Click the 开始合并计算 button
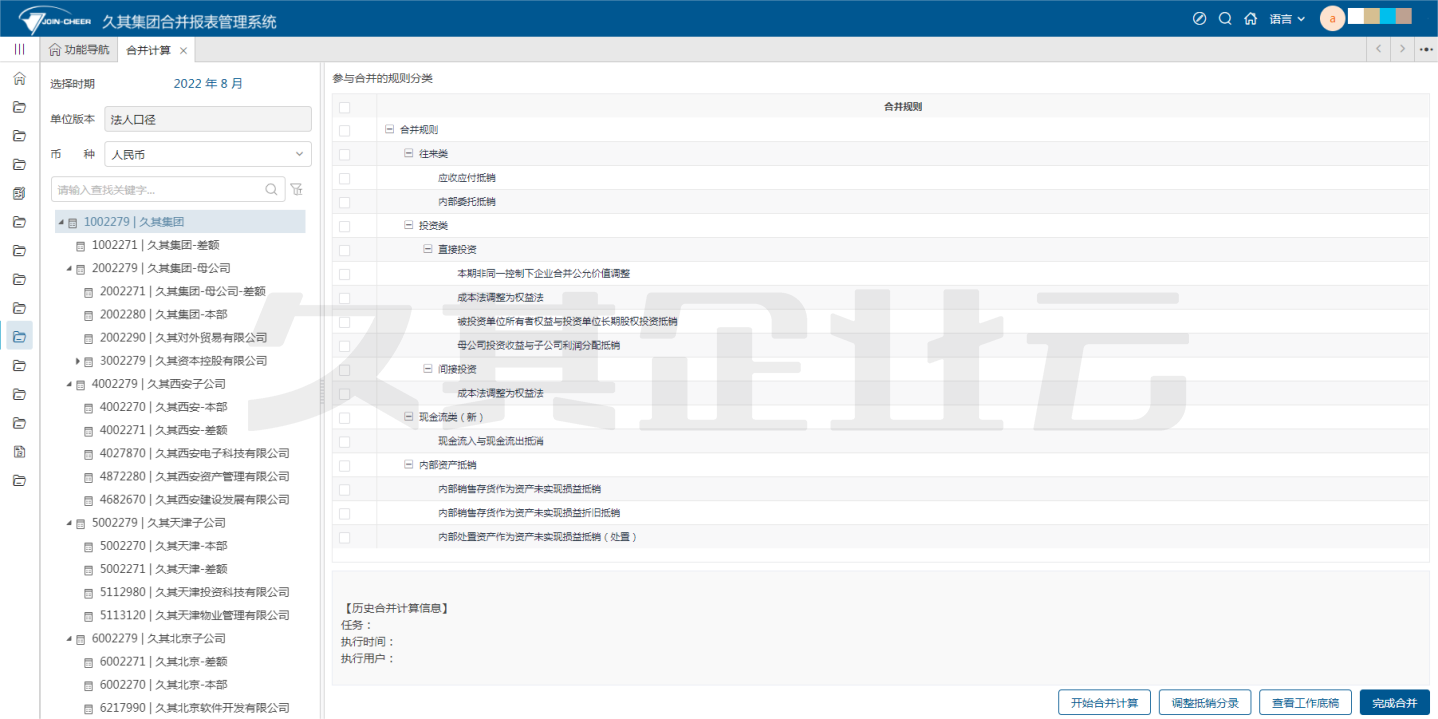1438x719 pixels. [1104, 703]
